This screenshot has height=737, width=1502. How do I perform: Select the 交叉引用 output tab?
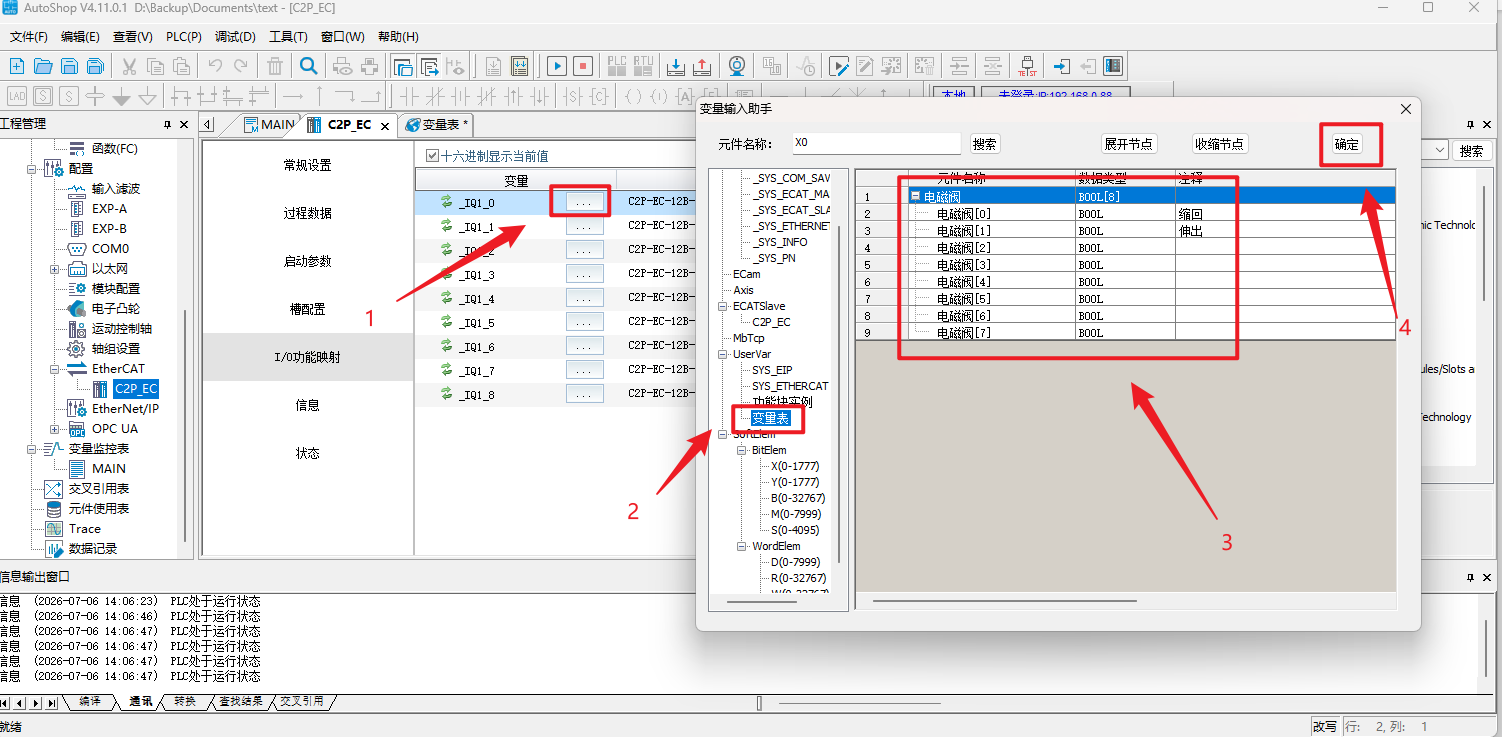[x=301, y=701]
